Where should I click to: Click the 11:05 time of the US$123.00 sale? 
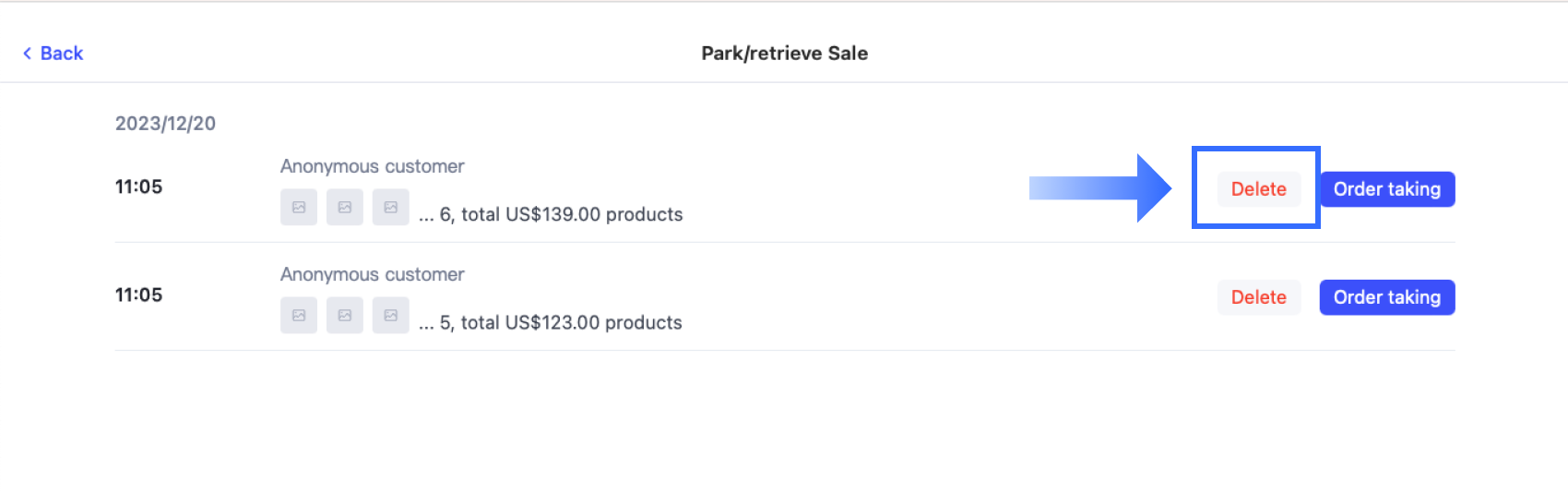[138, 295]
